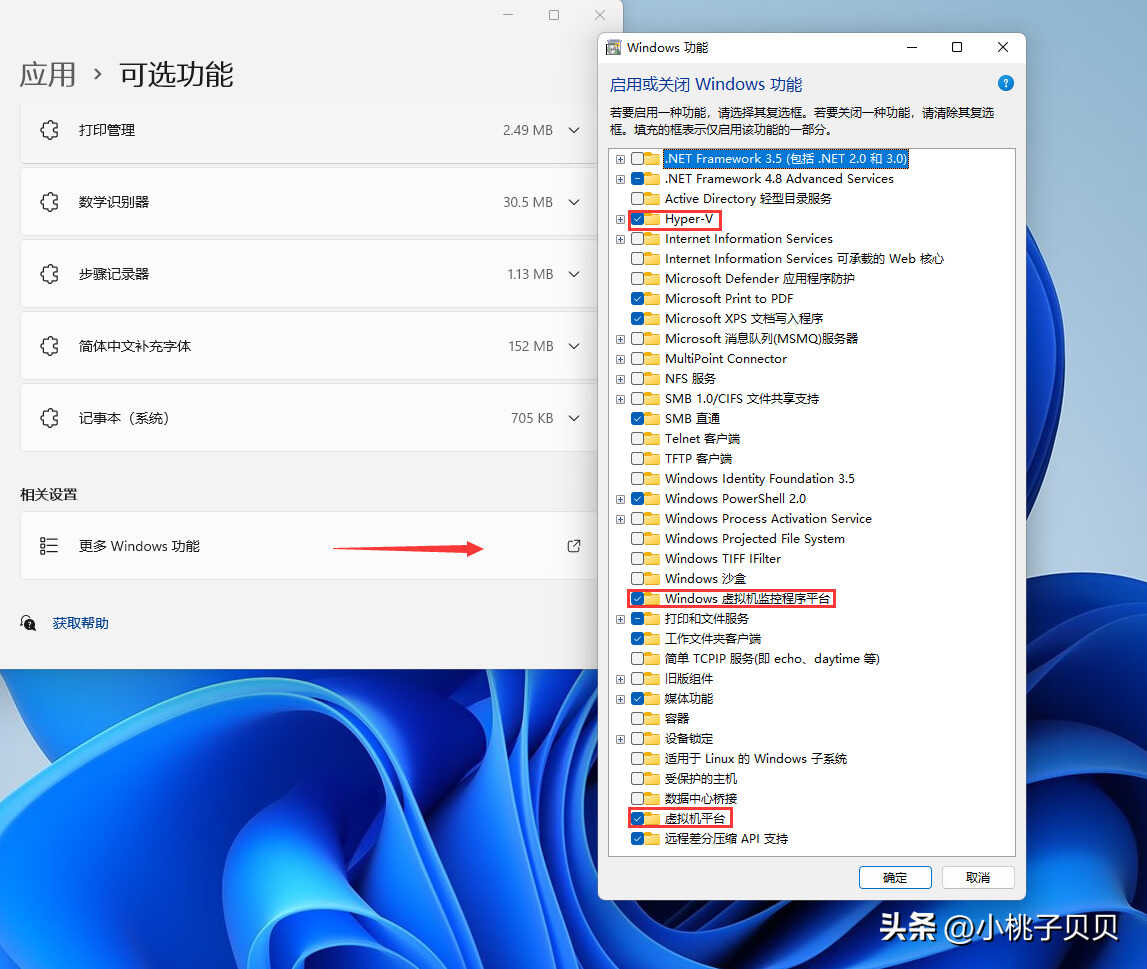Expand the 步骤记录器 chevron
The height and width of the screenshot is (969, 1147).
(x=574, y=274)
